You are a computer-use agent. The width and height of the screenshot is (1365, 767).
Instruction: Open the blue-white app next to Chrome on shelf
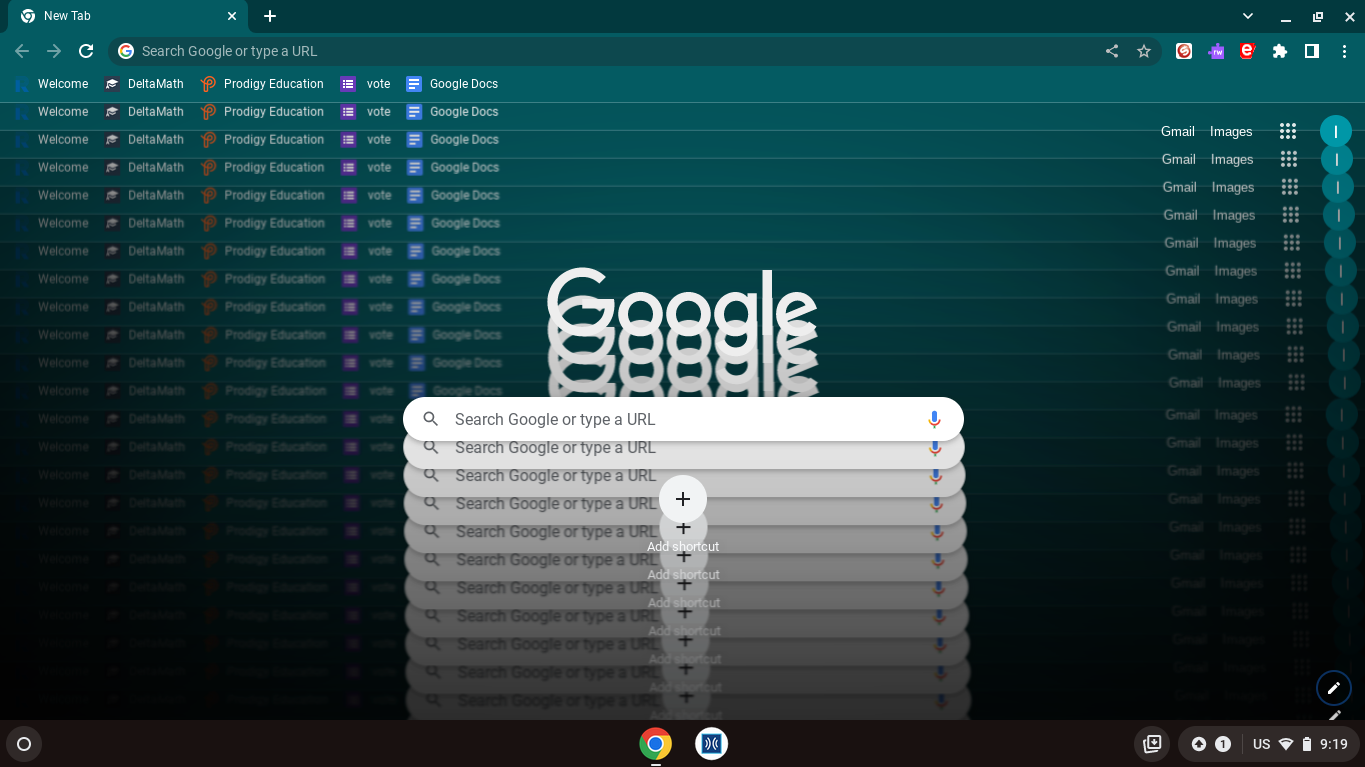[712, 744]
